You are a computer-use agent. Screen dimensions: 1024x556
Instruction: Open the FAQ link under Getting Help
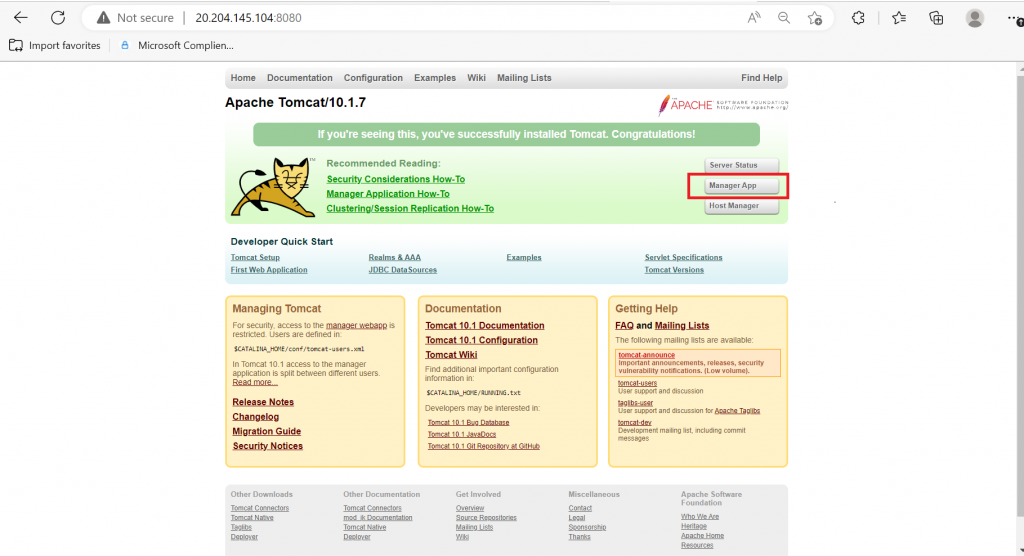[624, 325]
